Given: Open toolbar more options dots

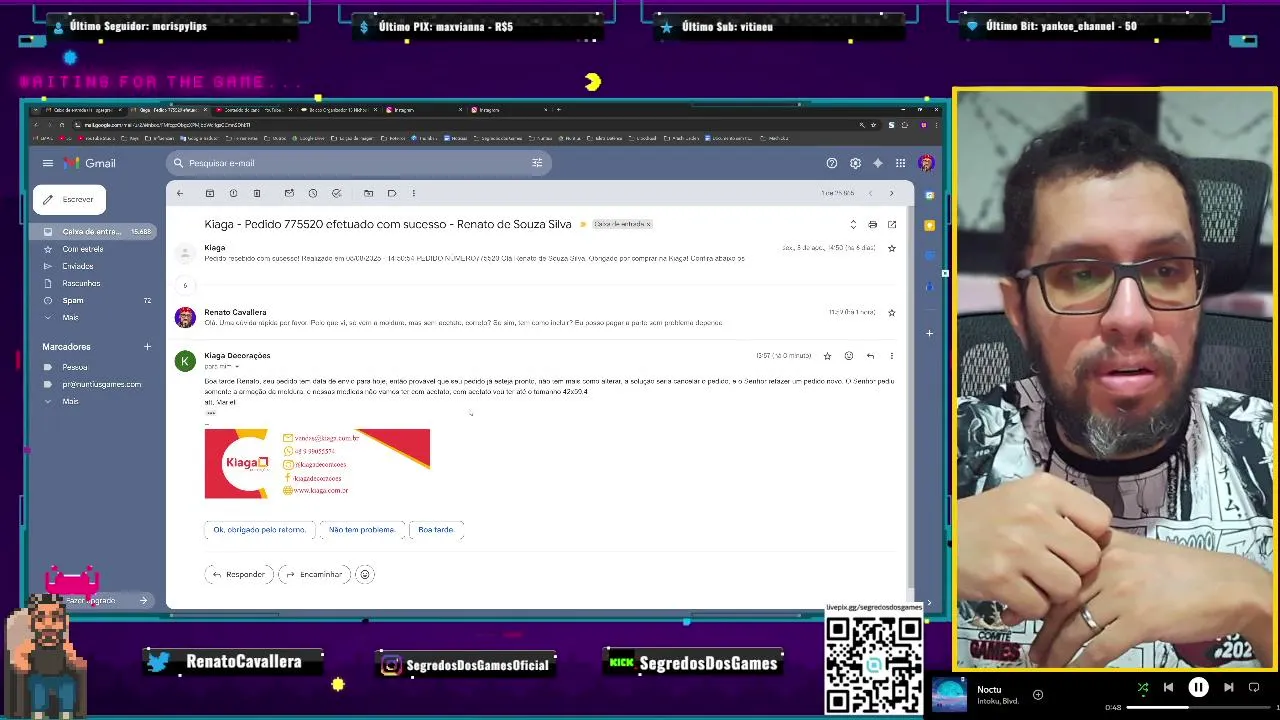Looking at the screenshot, I should pos(414,193).
